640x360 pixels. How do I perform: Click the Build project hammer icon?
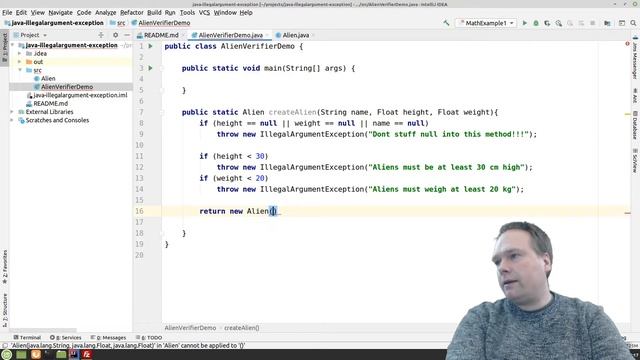point(446,23)
